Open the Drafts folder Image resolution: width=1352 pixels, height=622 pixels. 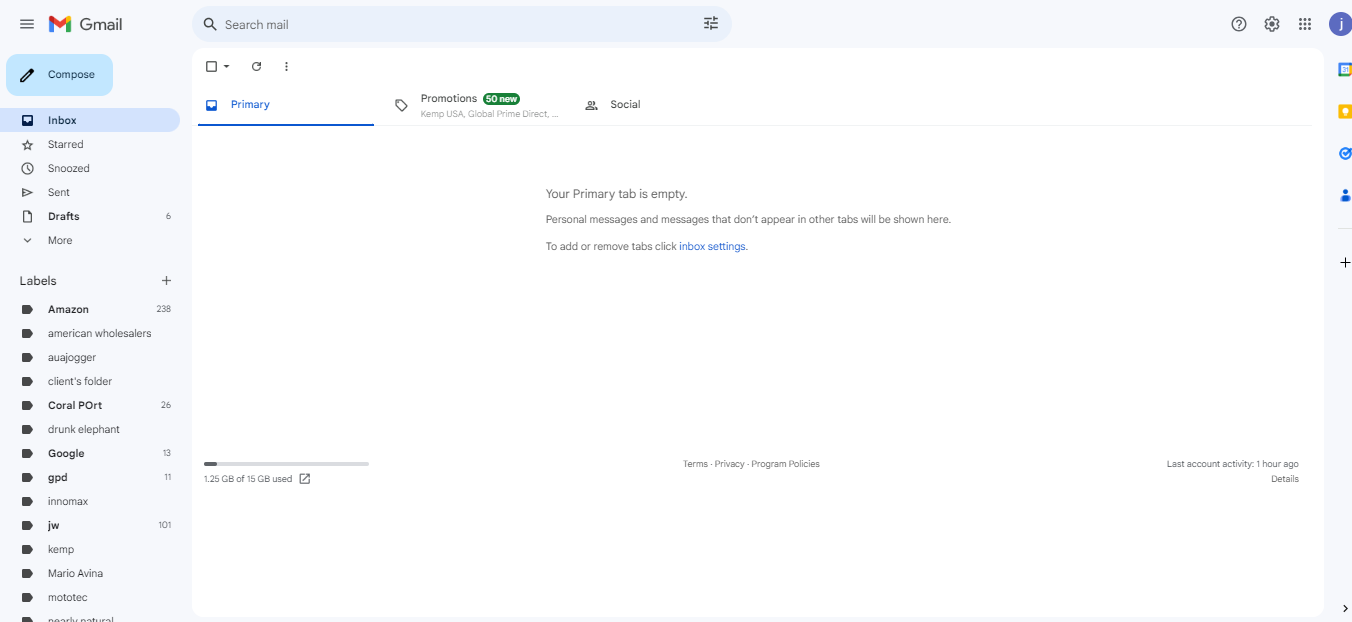click(90, 216)
